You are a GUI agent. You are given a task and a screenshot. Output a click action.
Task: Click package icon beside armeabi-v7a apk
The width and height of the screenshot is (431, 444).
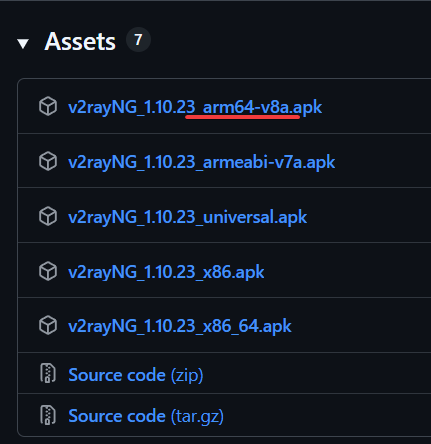click(x=48, y=161)
